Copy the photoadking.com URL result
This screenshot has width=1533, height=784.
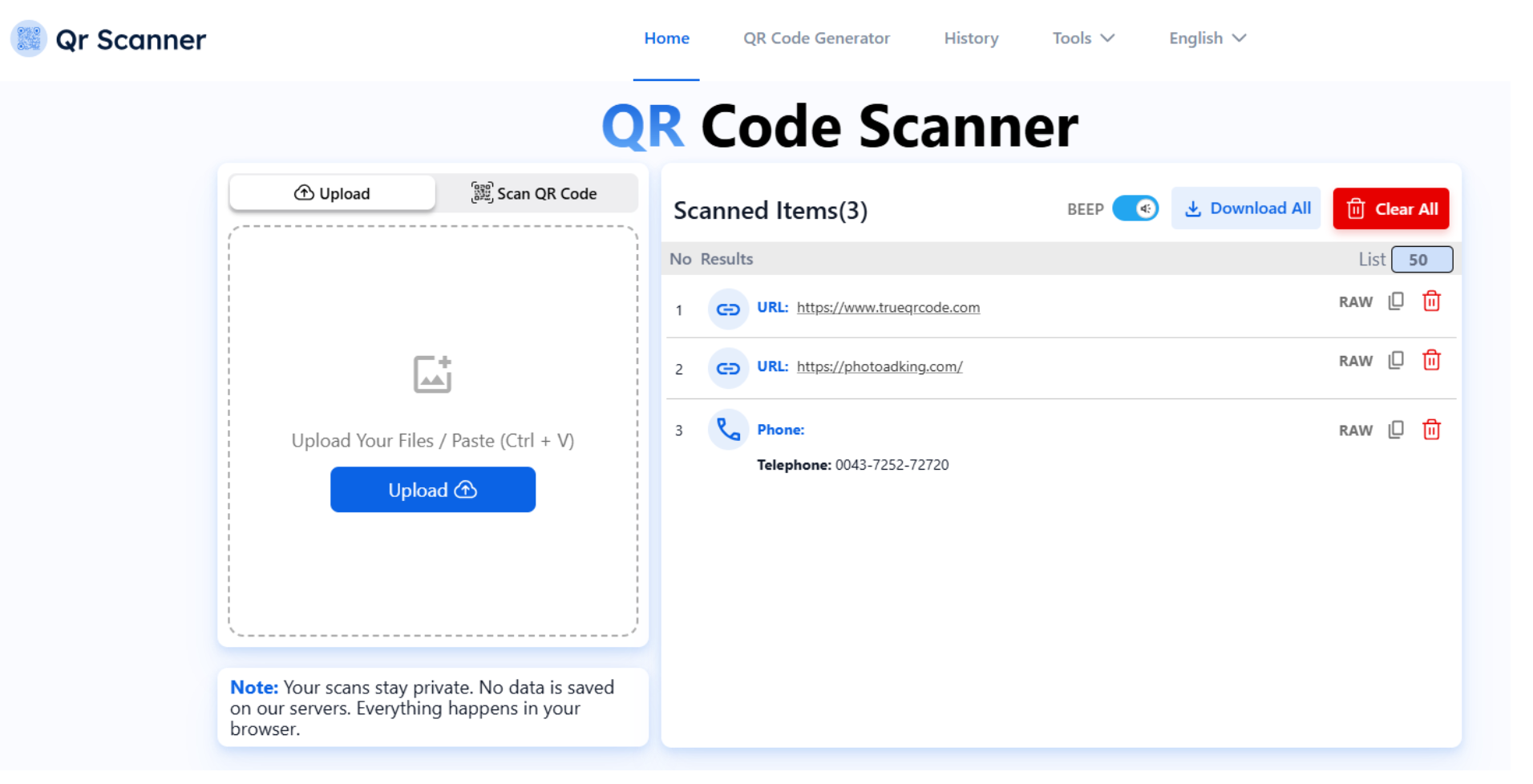(x=1395, y=361)
